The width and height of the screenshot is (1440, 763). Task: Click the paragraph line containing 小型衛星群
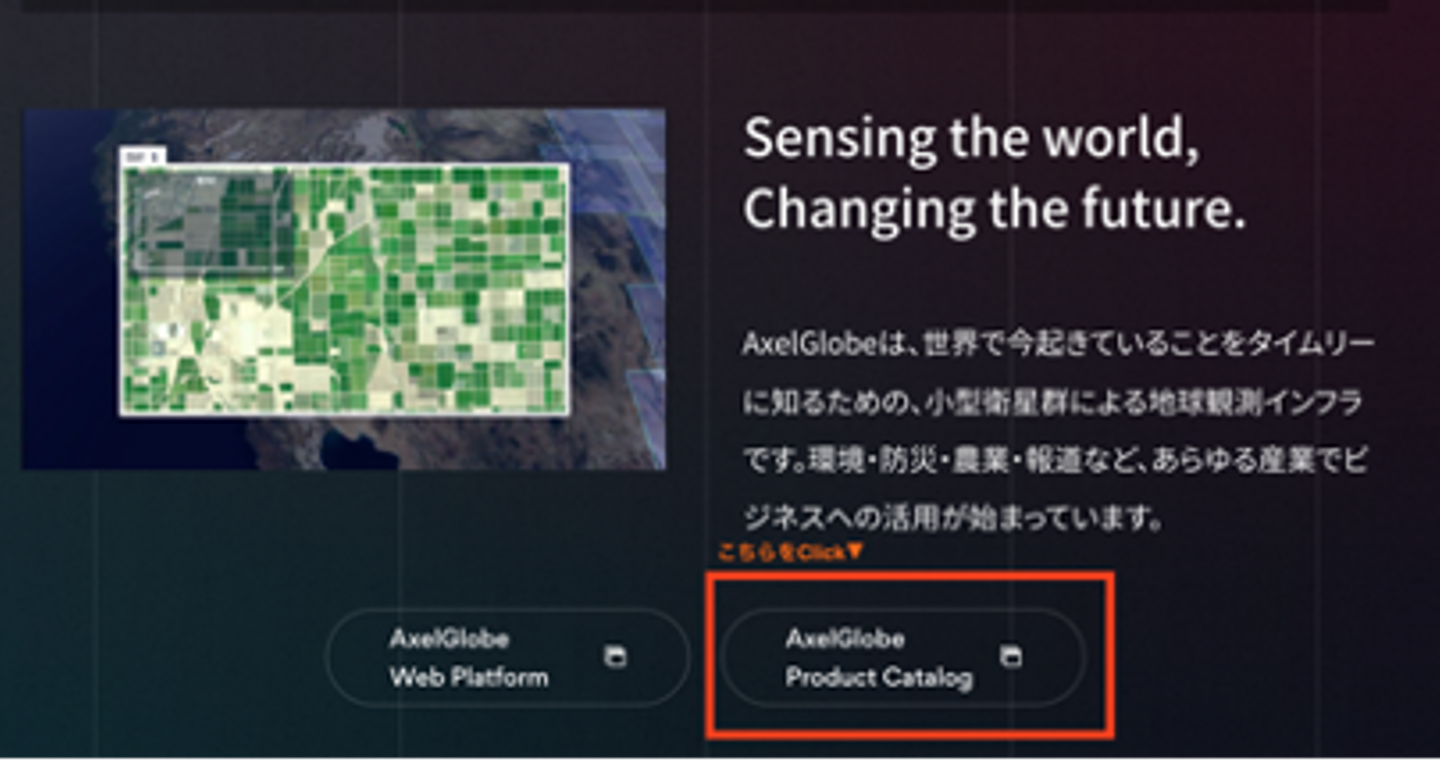1054,402
